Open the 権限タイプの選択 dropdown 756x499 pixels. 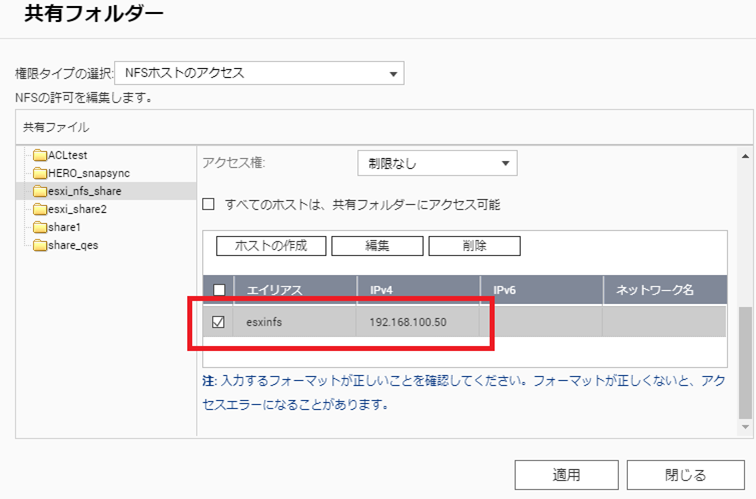[x=259, y=73]
